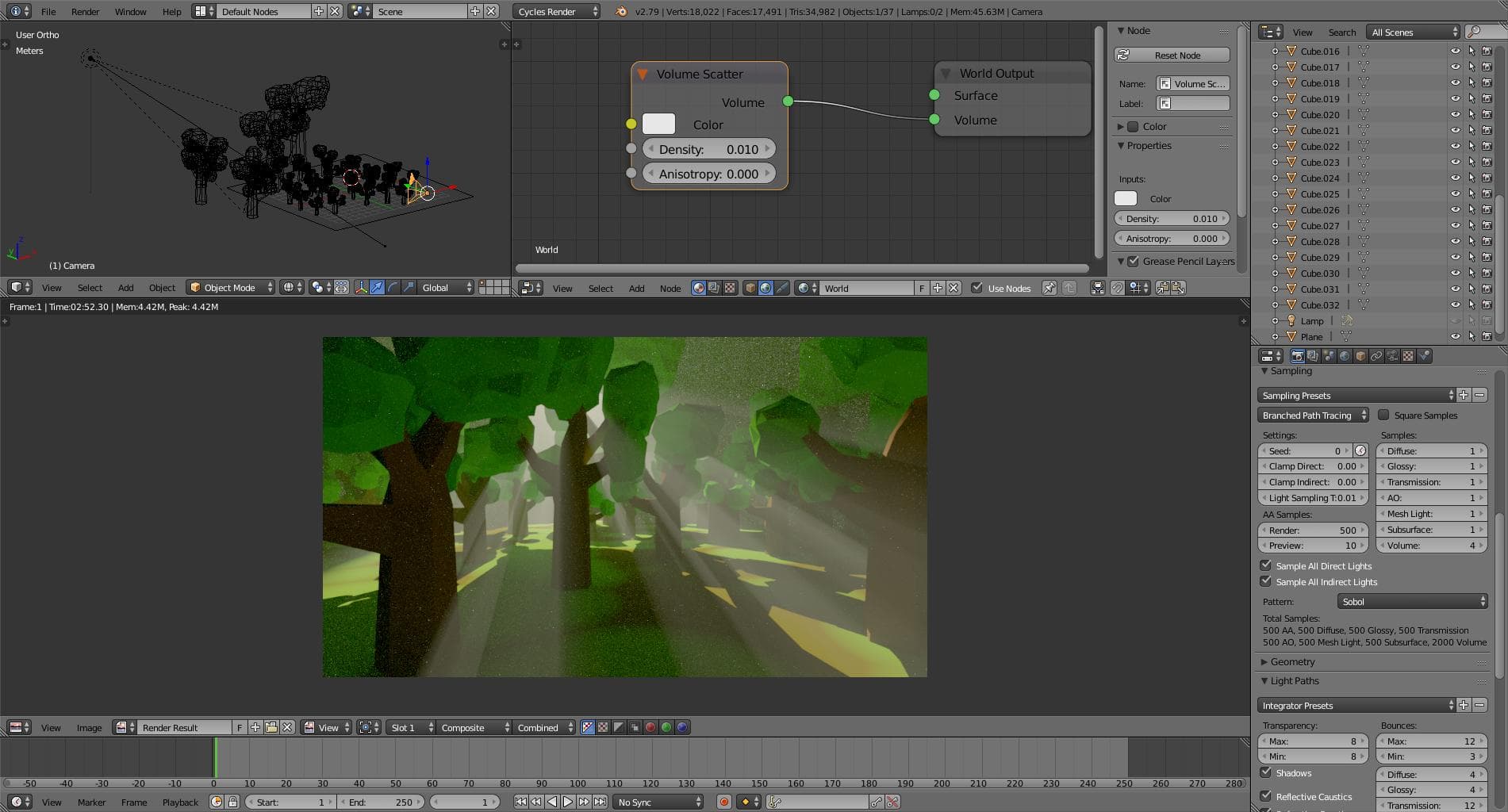Screen dimensions: 1508x812
Task: Open the Texture properties checker icon
Action: [x=1408, y=356]
